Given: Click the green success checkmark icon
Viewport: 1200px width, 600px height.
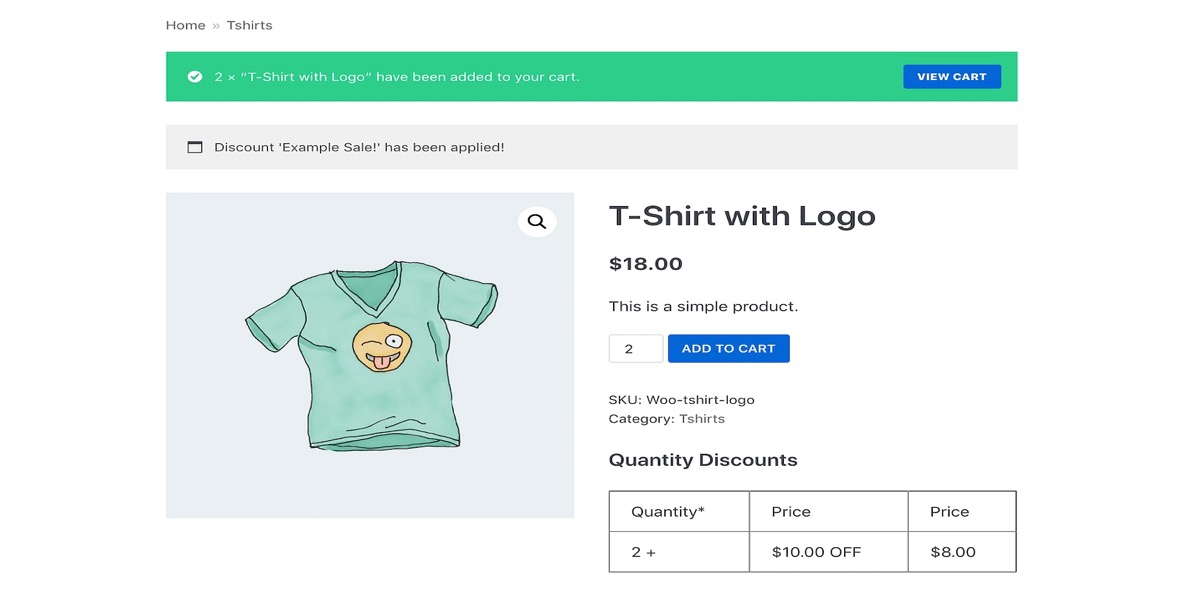Looking at the screenshot, I should coord(195,77).
